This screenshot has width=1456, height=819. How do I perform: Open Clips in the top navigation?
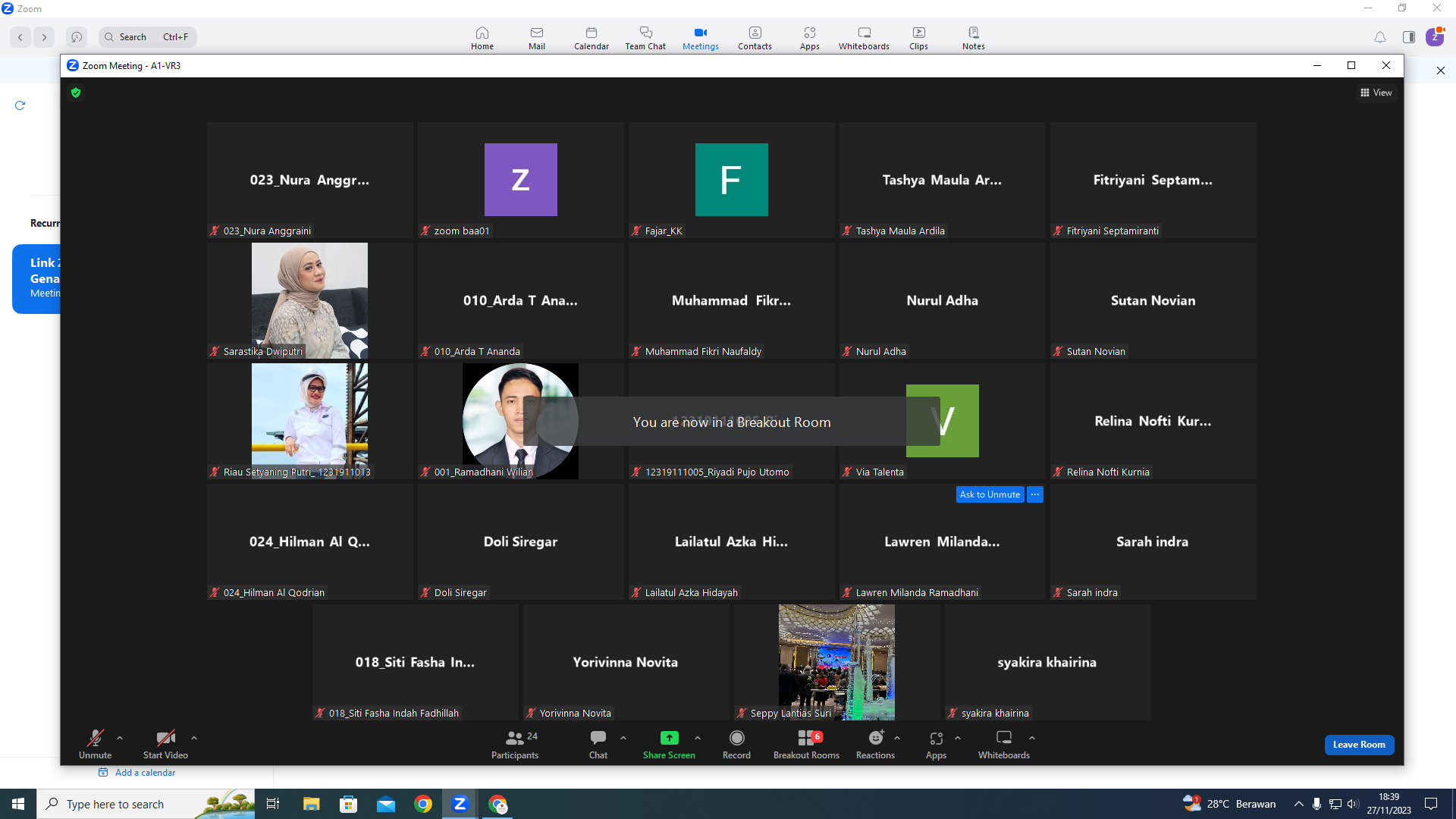918,37
